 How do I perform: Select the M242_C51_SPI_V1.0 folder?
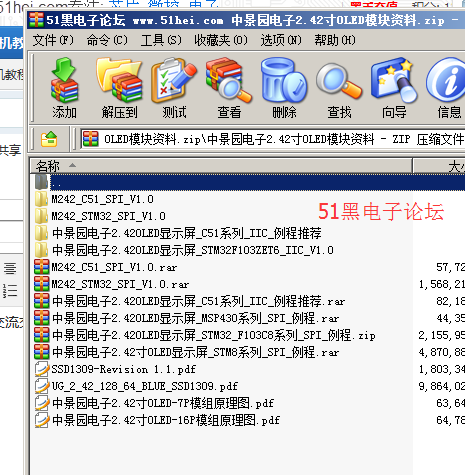[x=102, y=199]
